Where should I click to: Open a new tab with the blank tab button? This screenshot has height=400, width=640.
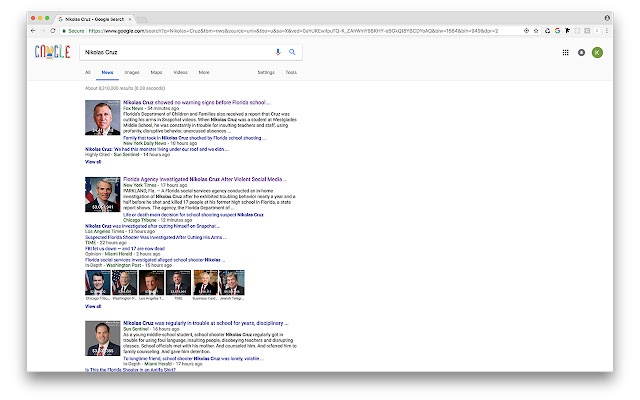click(x=142, y=19)
